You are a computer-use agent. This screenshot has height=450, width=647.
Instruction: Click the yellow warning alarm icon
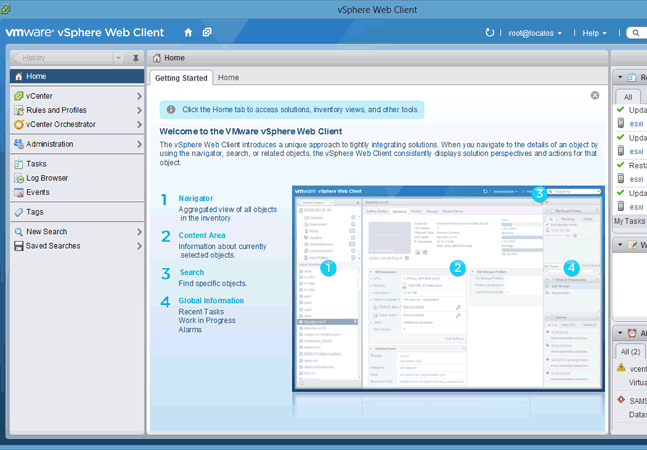pos(621,367)
